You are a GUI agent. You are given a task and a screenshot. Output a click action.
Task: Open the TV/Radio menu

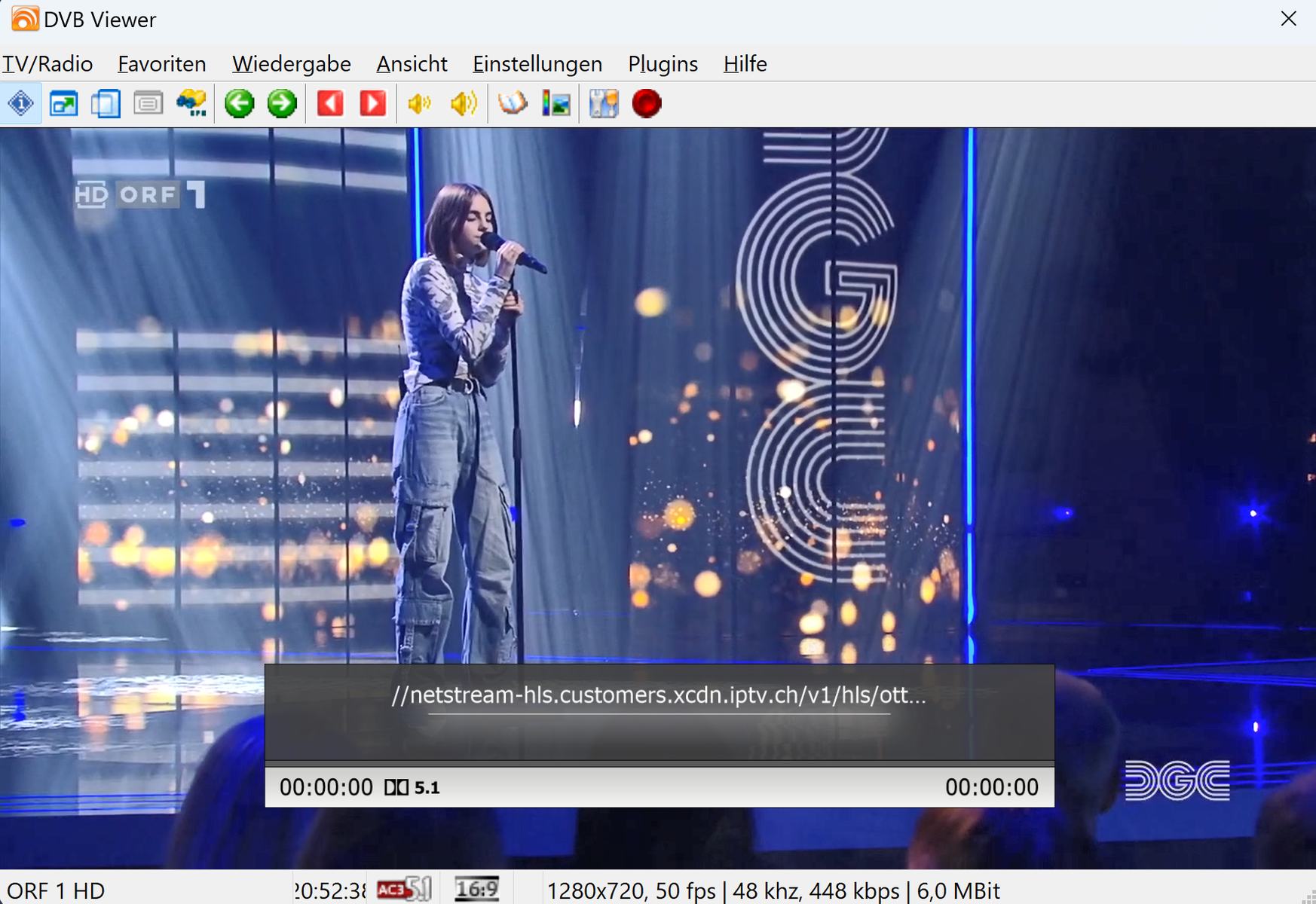pos(47,64)
